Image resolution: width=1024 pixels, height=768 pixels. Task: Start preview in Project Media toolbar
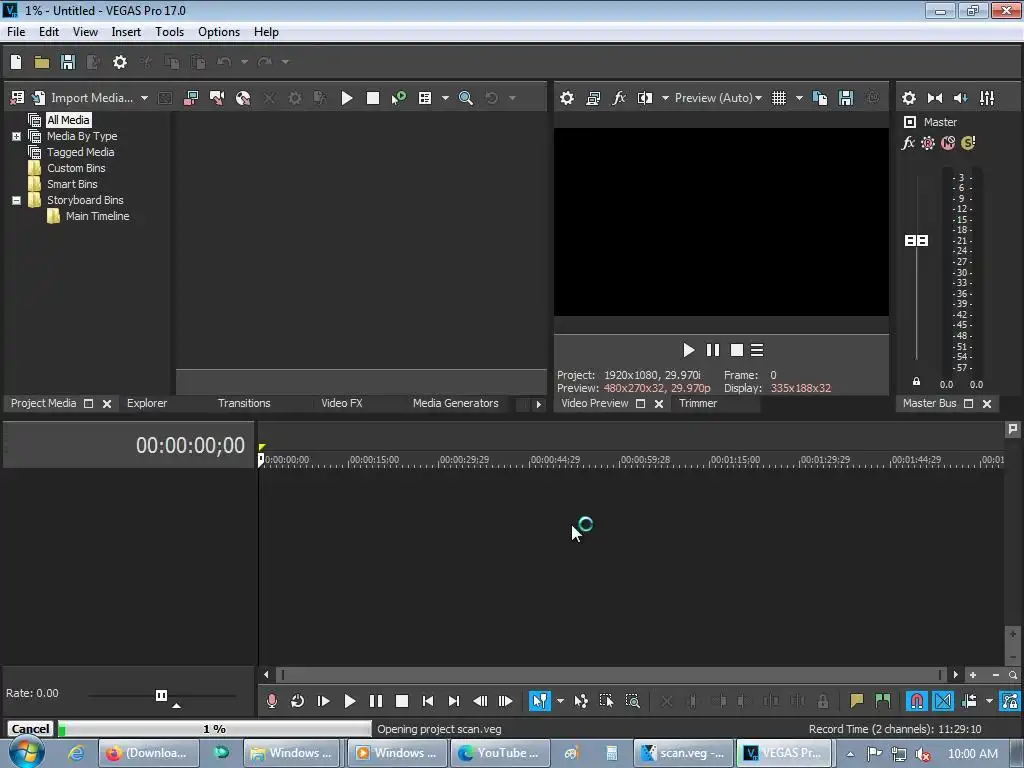[x=347, y=98]
